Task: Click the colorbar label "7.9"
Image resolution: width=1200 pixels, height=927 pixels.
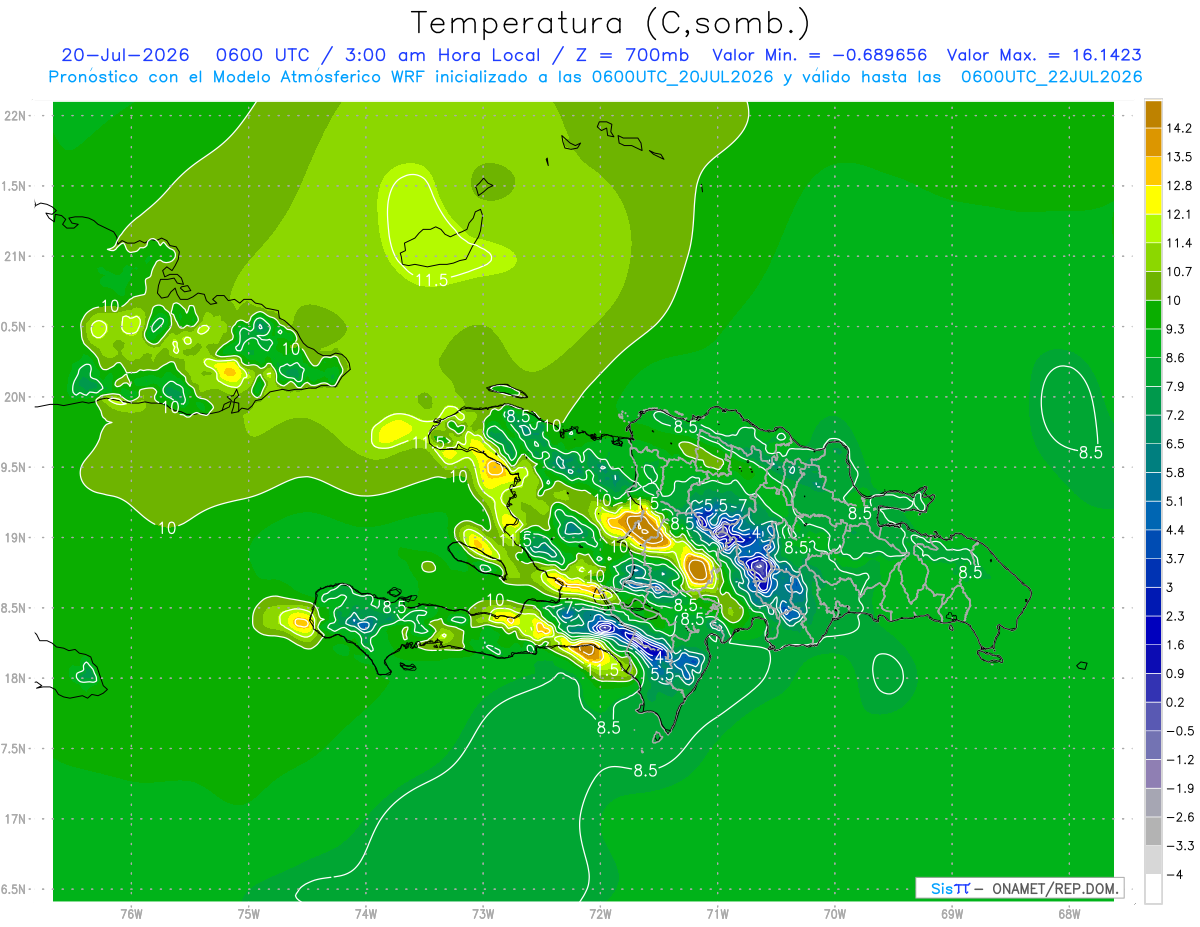Action: coord(1176,386)
